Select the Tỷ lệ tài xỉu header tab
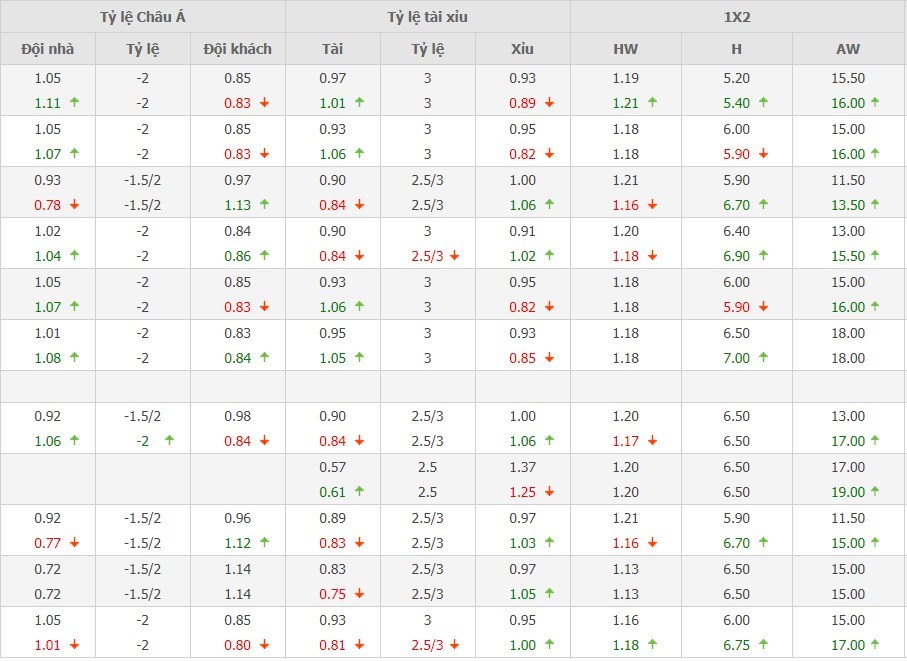The image size is (907, 661). point(427,17)
